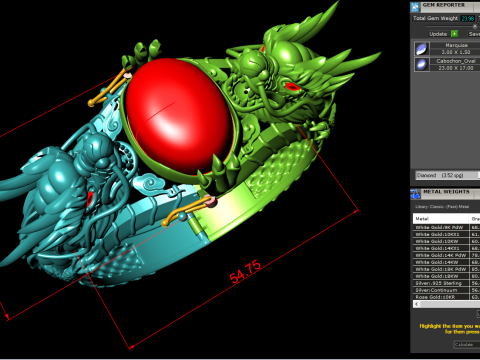The height and width of the screenshot is (360, 480).
Task: Click the Cabochon_Oval gem name label
Action: coord(456,61)
